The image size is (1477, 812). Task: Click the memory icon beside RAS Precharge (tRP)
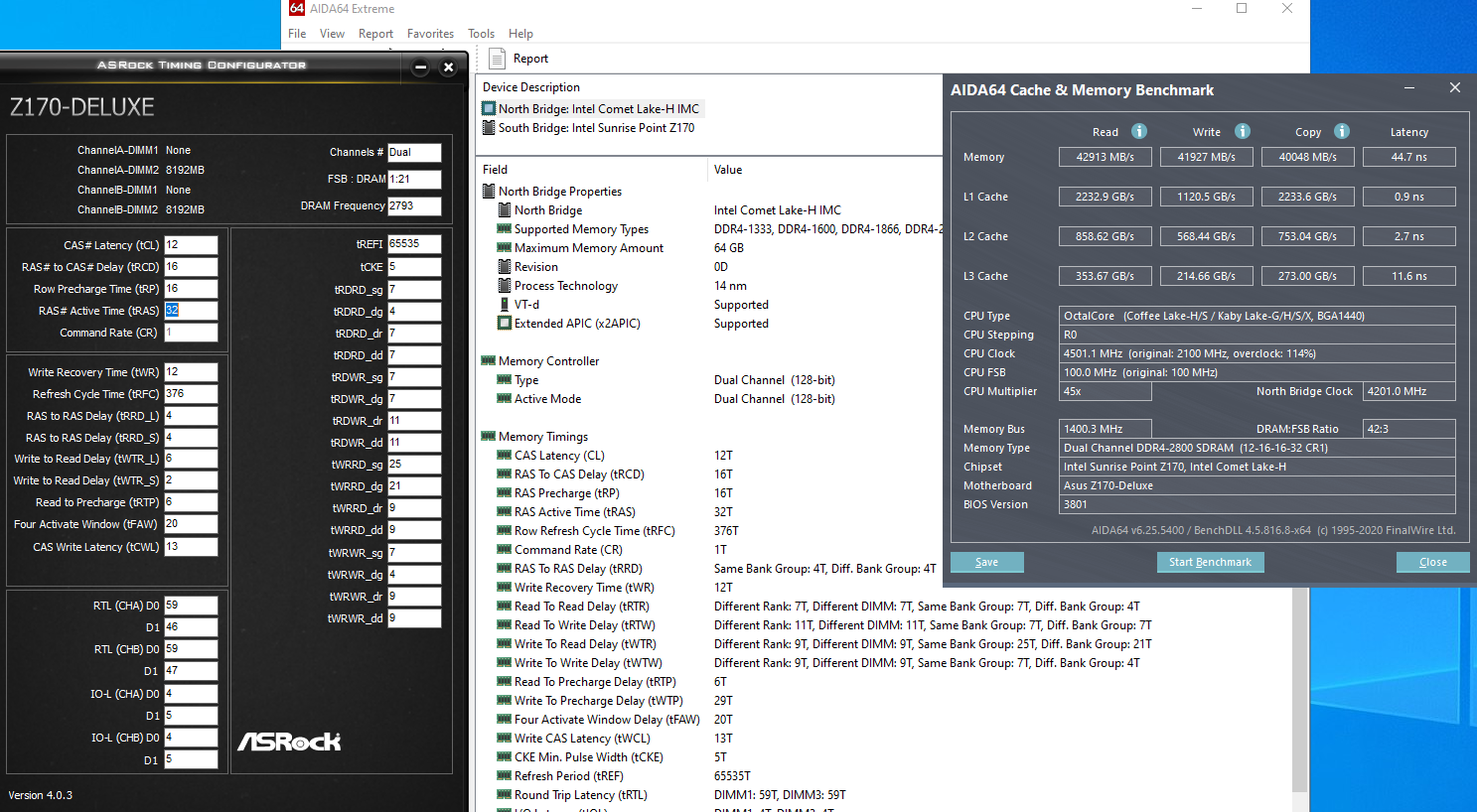pyautogui.click(x=505, y=493)
